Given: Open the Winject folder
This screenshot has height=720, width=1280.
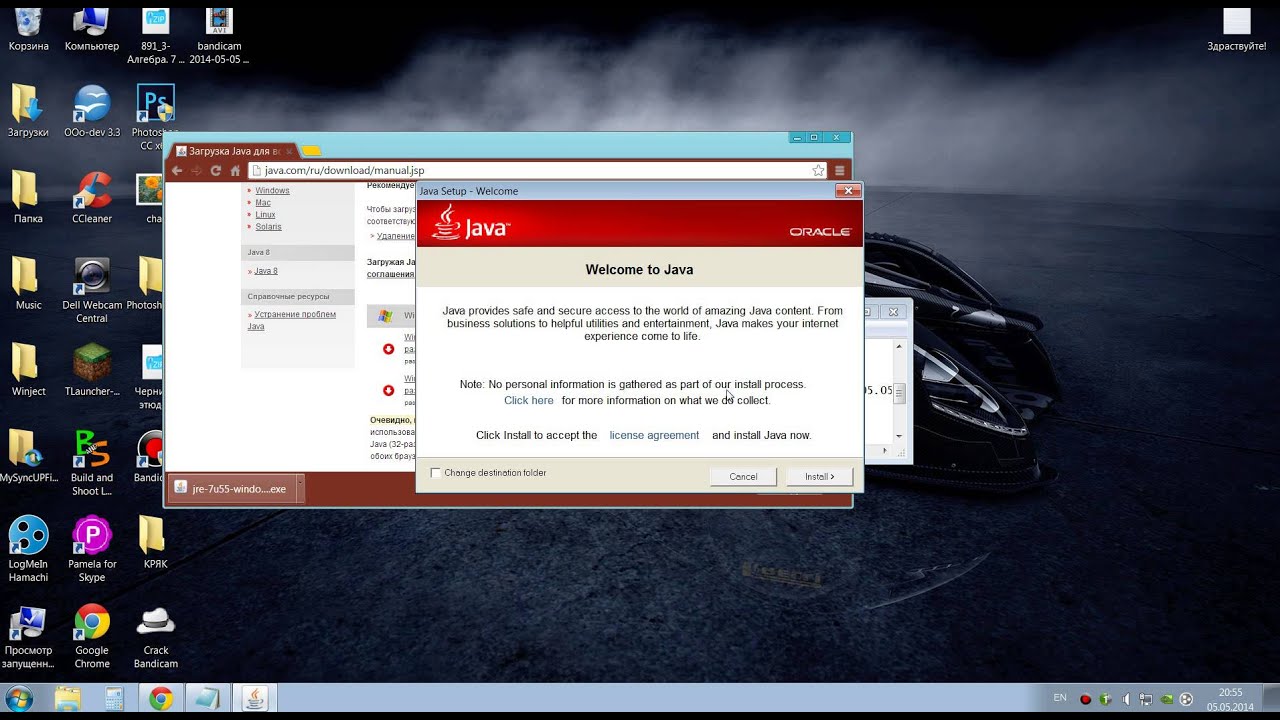Looking at the screenshot, I should 28,370.
